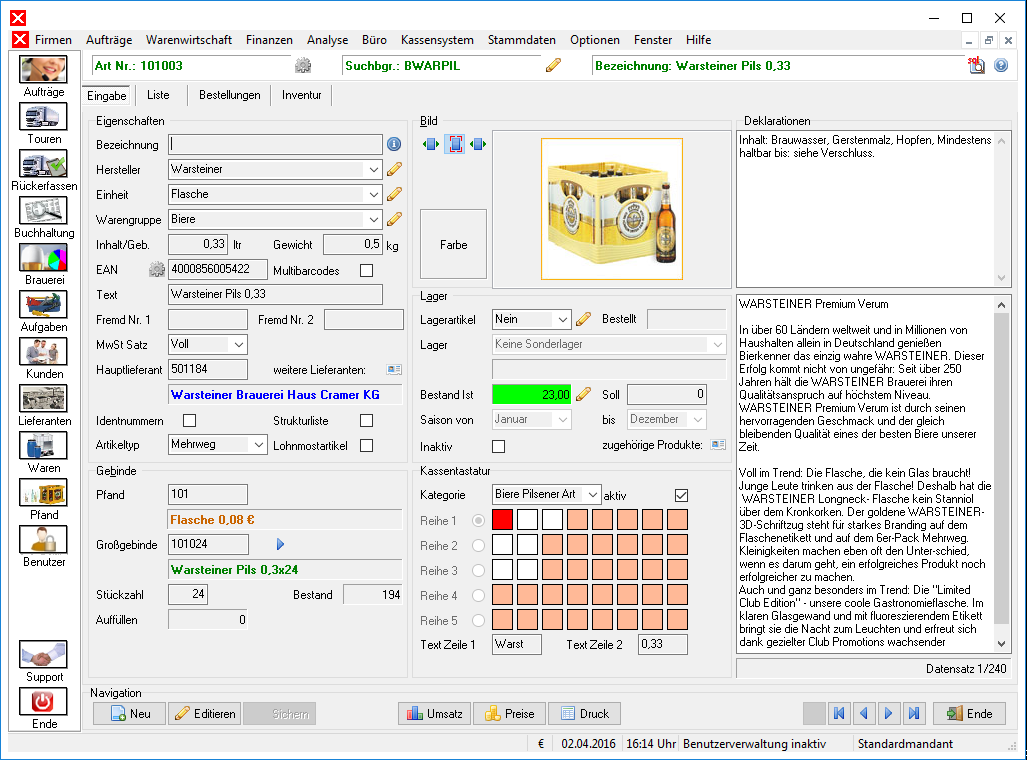Select the Reihe 5 radio button

pos(479,620)
